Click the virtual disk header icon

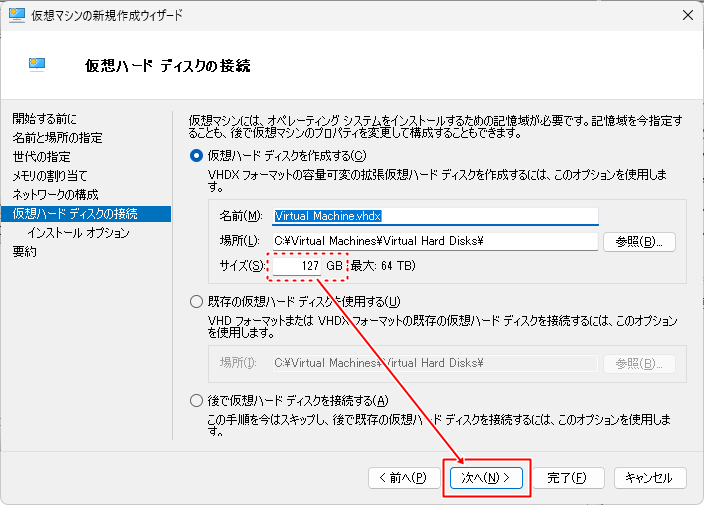pyautogui.click(x=39, y=65)
